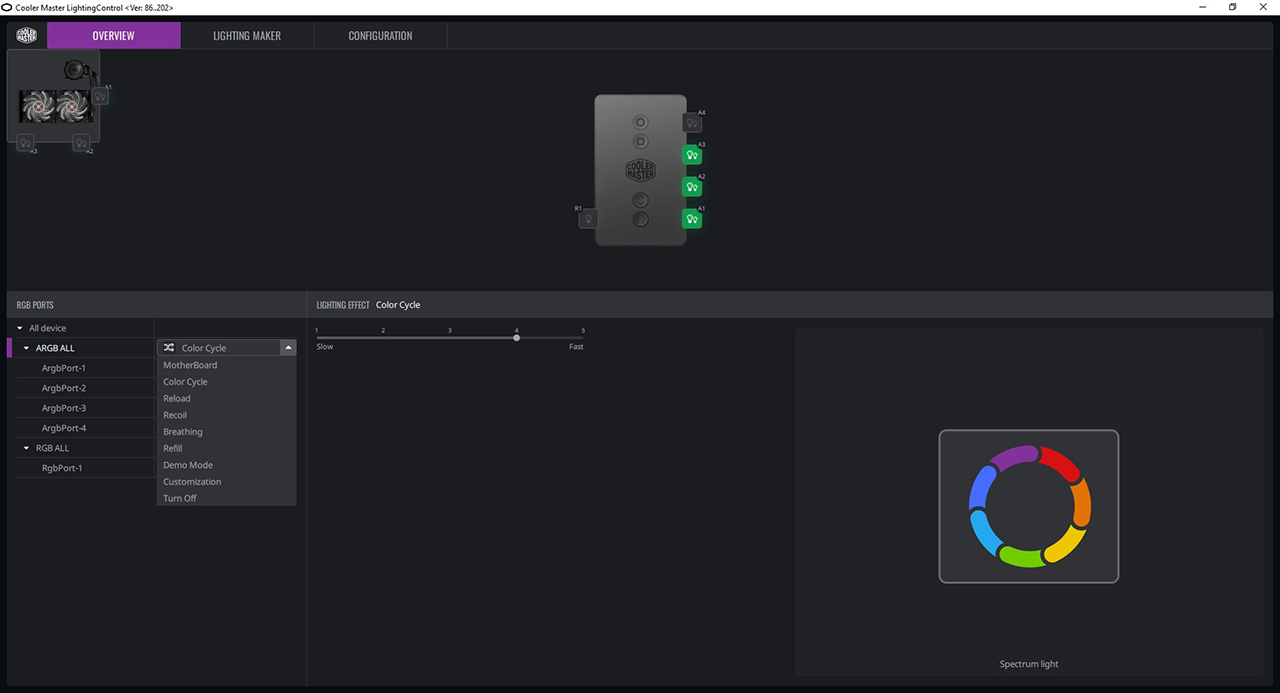The height and width of the screenshot is (693, 1280).
Task: Choose Refill from the effect list
Action: coord(226,448)
